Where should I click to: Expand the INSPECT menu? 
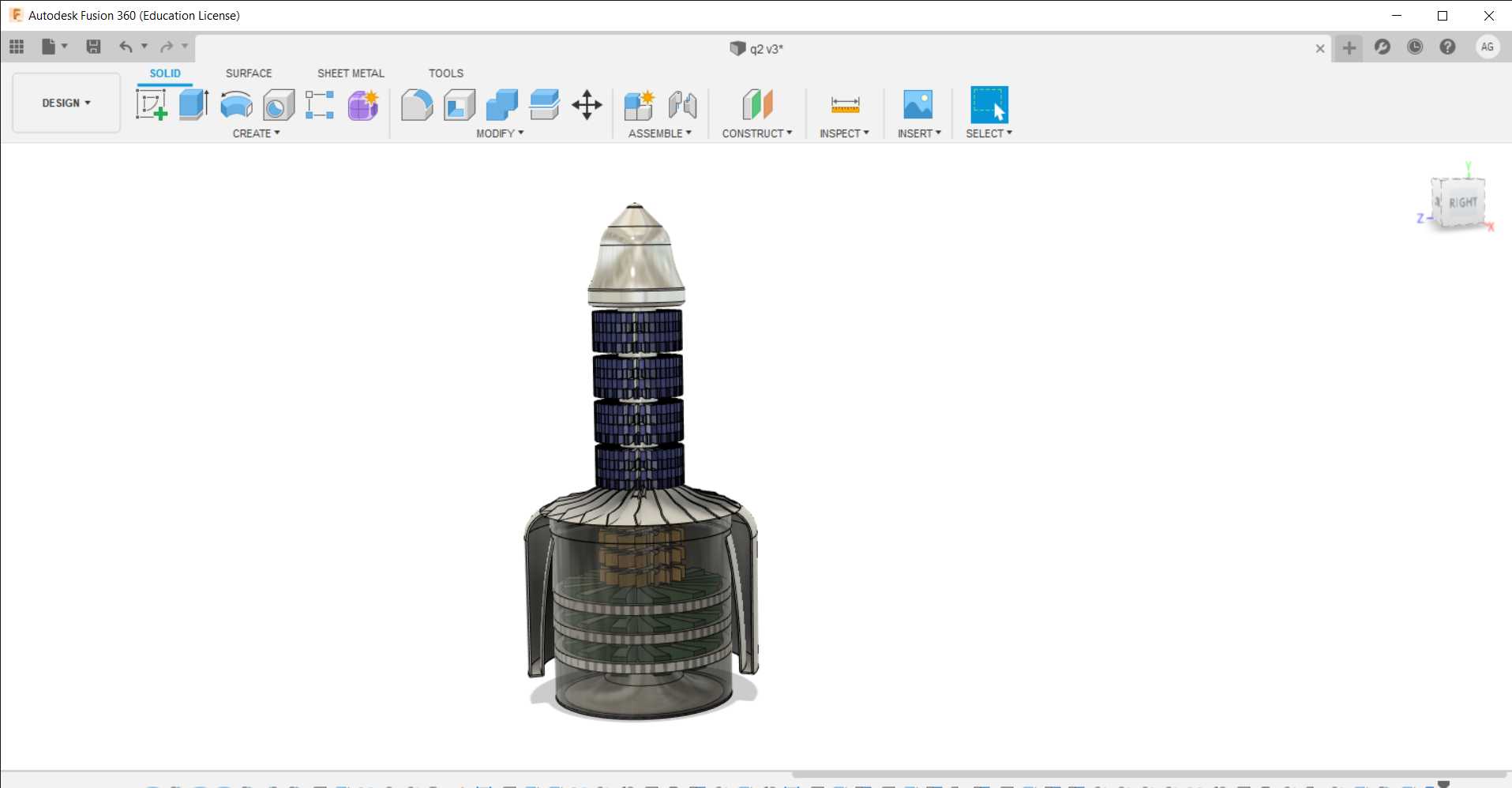point(844,133)
